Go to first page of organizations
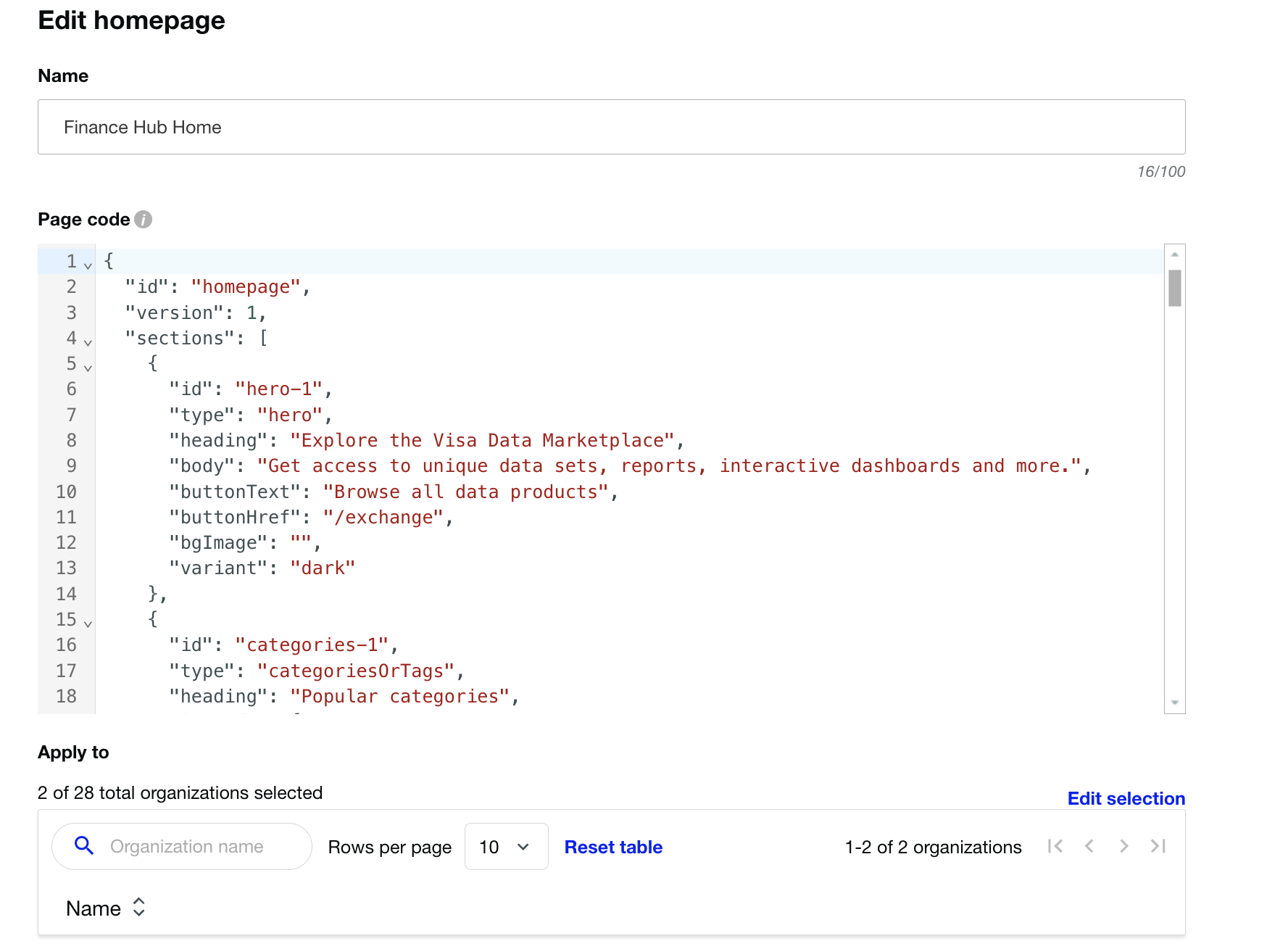 tap(1055, 846)
